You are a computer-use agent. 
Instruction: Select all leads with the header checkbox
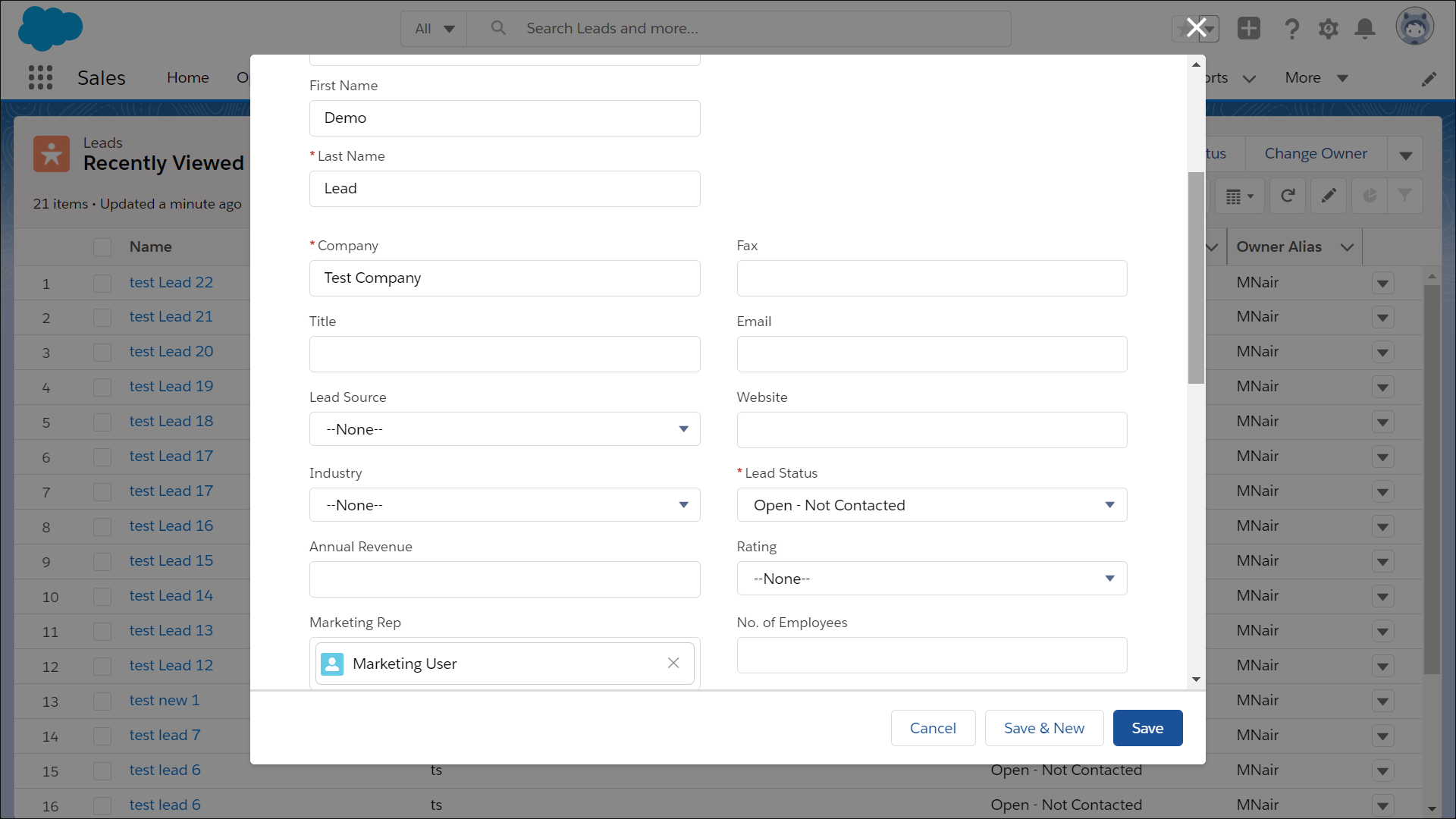coord(102,246)
